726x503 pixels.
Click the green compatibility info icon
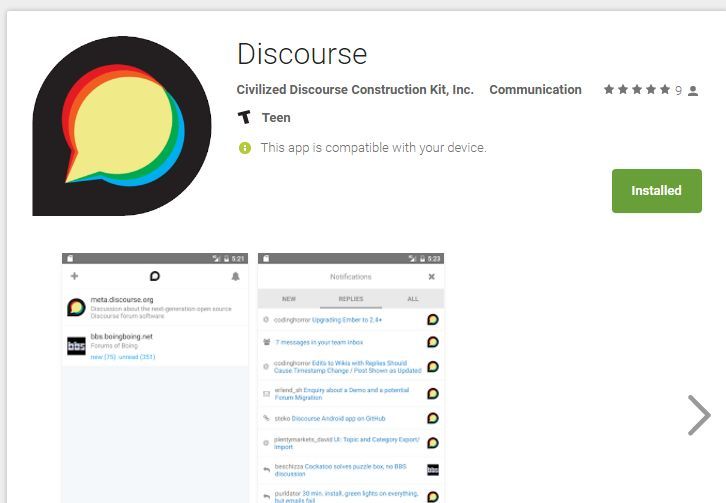[244, 148]
